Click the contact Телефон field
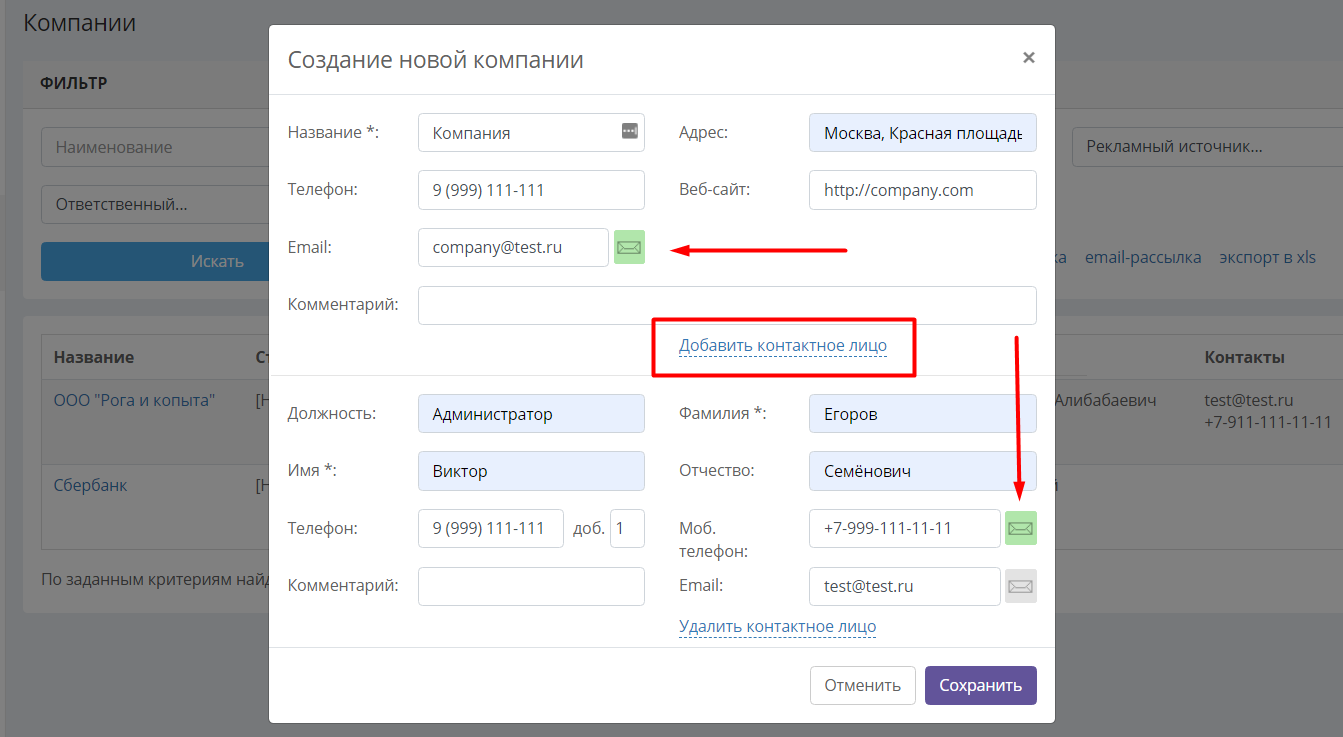 [491, 528]
